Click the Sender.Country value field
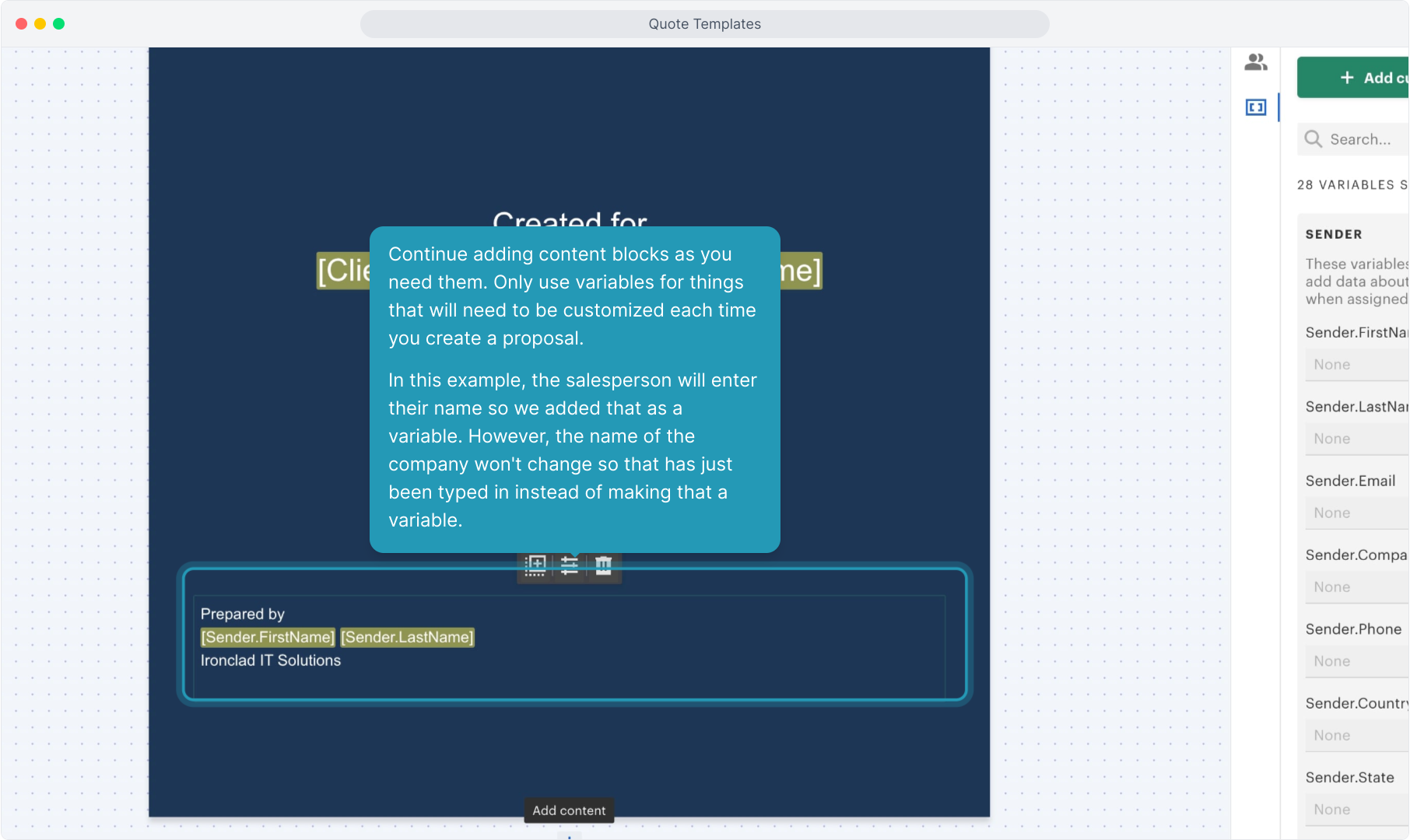 click(x=1357, y=736)
